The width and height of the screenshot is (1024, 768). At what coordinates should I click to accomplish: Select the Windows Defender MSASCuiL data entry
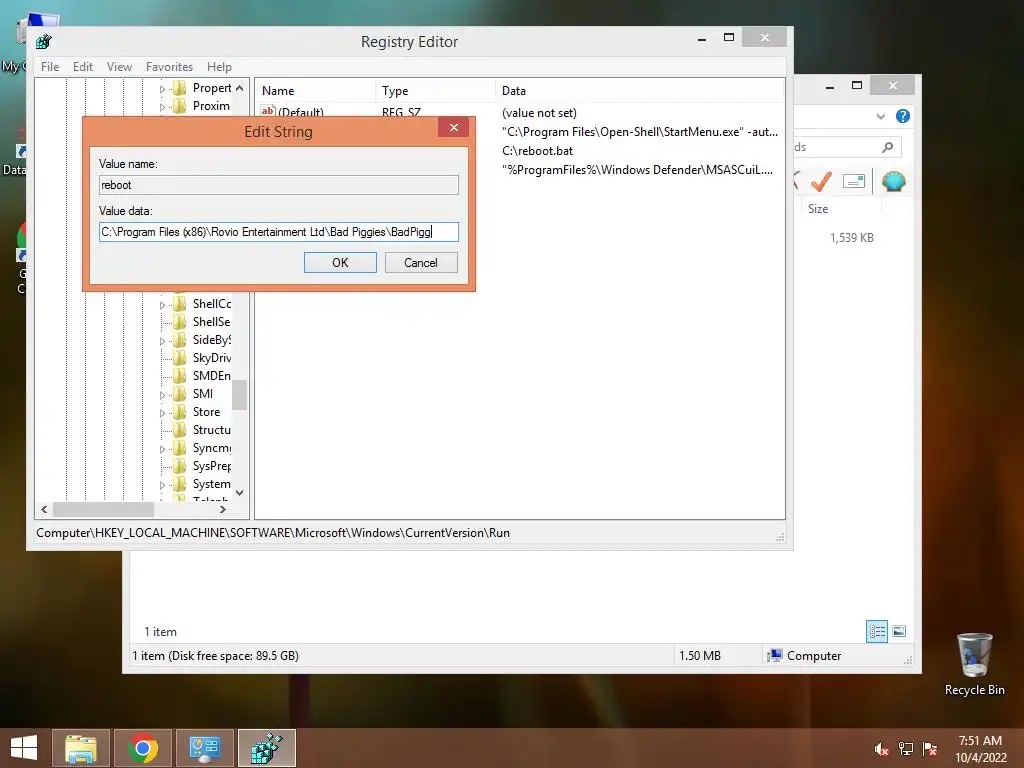[637, 170]
